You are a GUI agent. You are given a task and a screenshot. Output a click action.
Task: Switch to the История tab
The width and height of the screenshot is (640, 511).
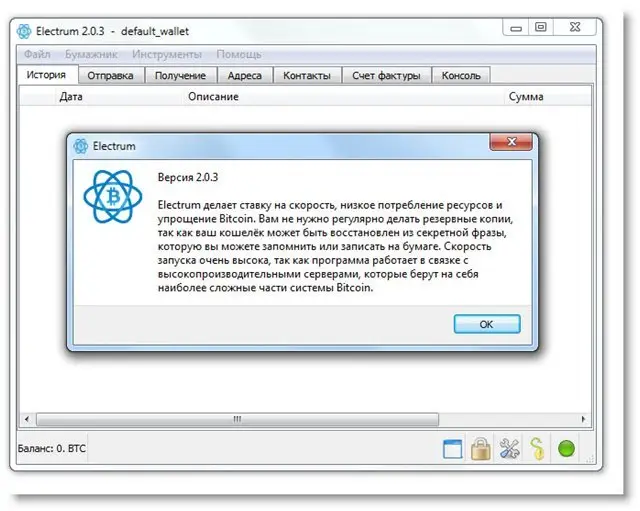click(46, 75)
